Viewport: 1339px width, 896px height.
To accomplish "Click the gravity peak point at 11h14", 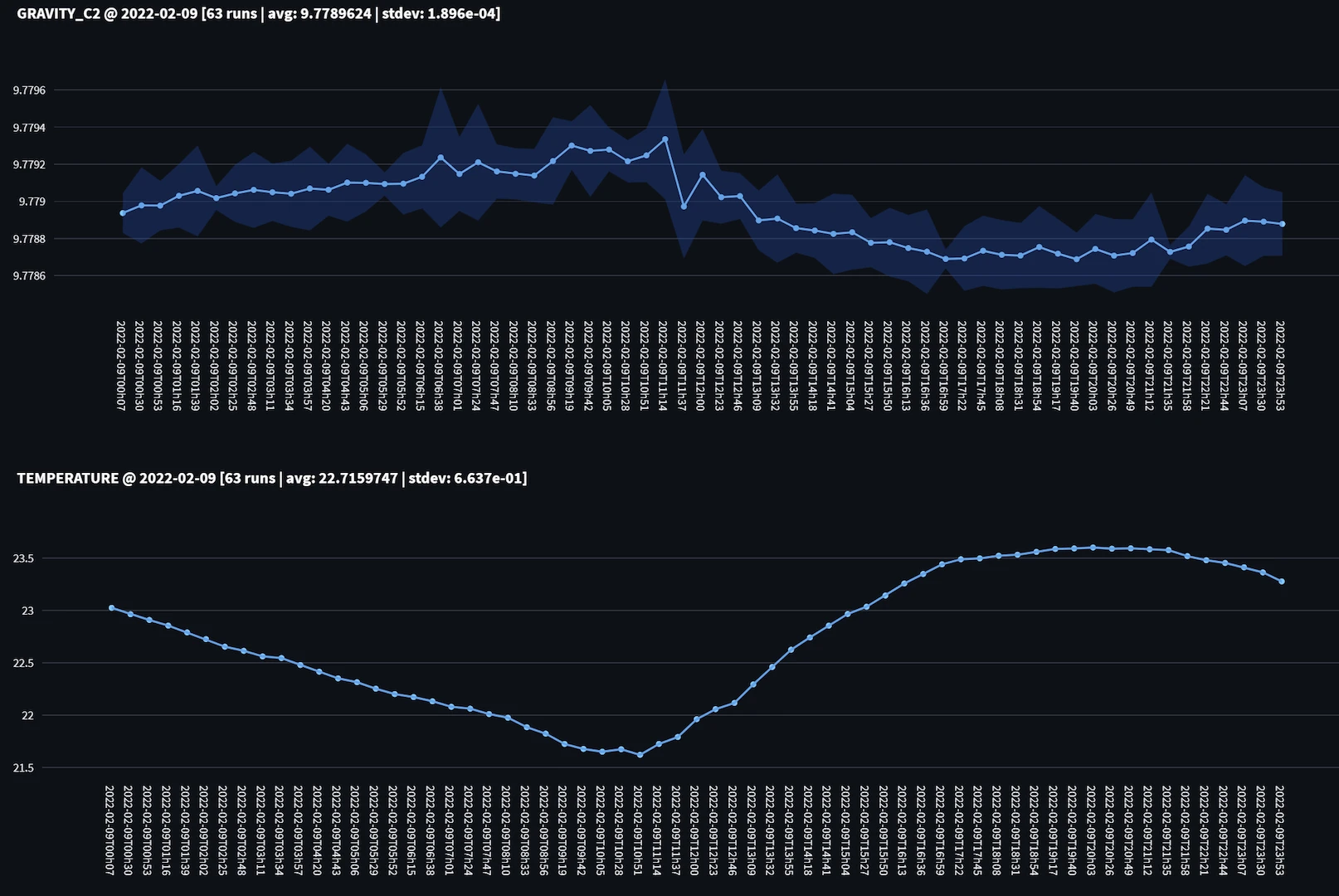I will [665, 139].
